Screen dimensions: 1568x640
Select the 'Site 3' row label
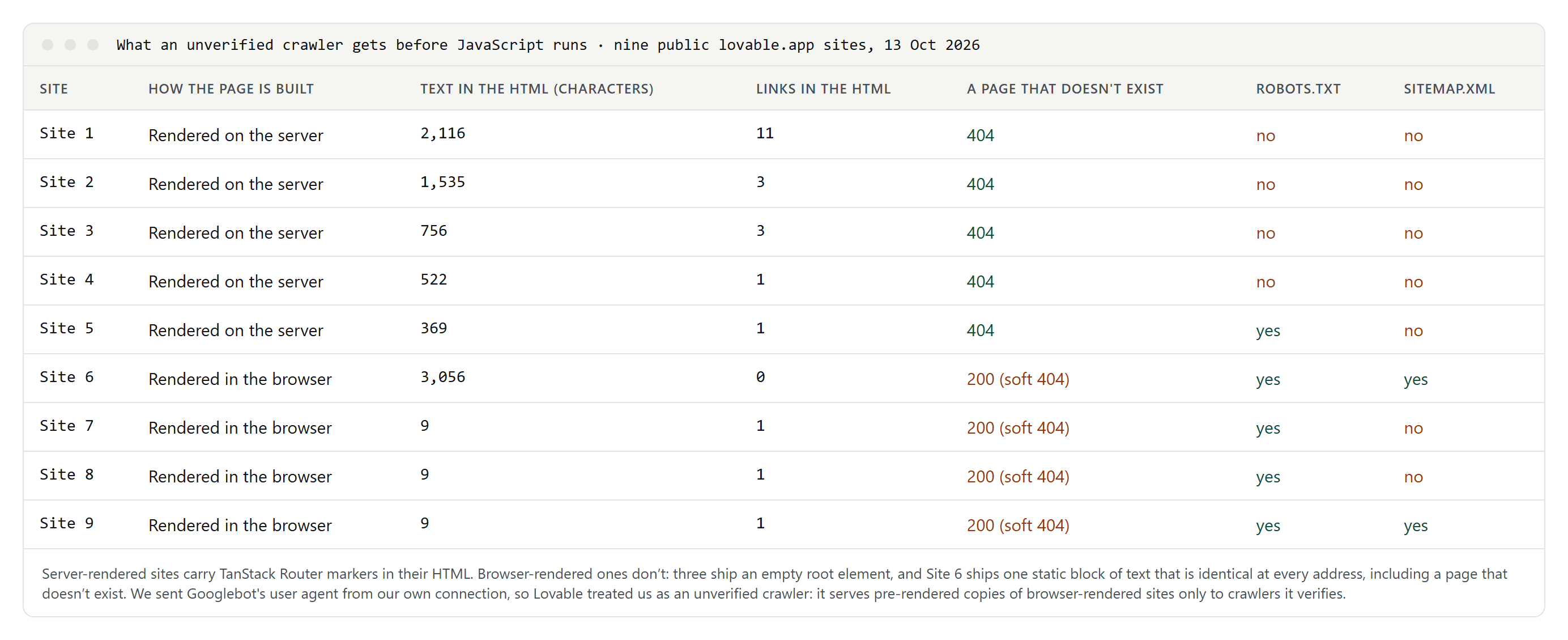tap(66, 231)
